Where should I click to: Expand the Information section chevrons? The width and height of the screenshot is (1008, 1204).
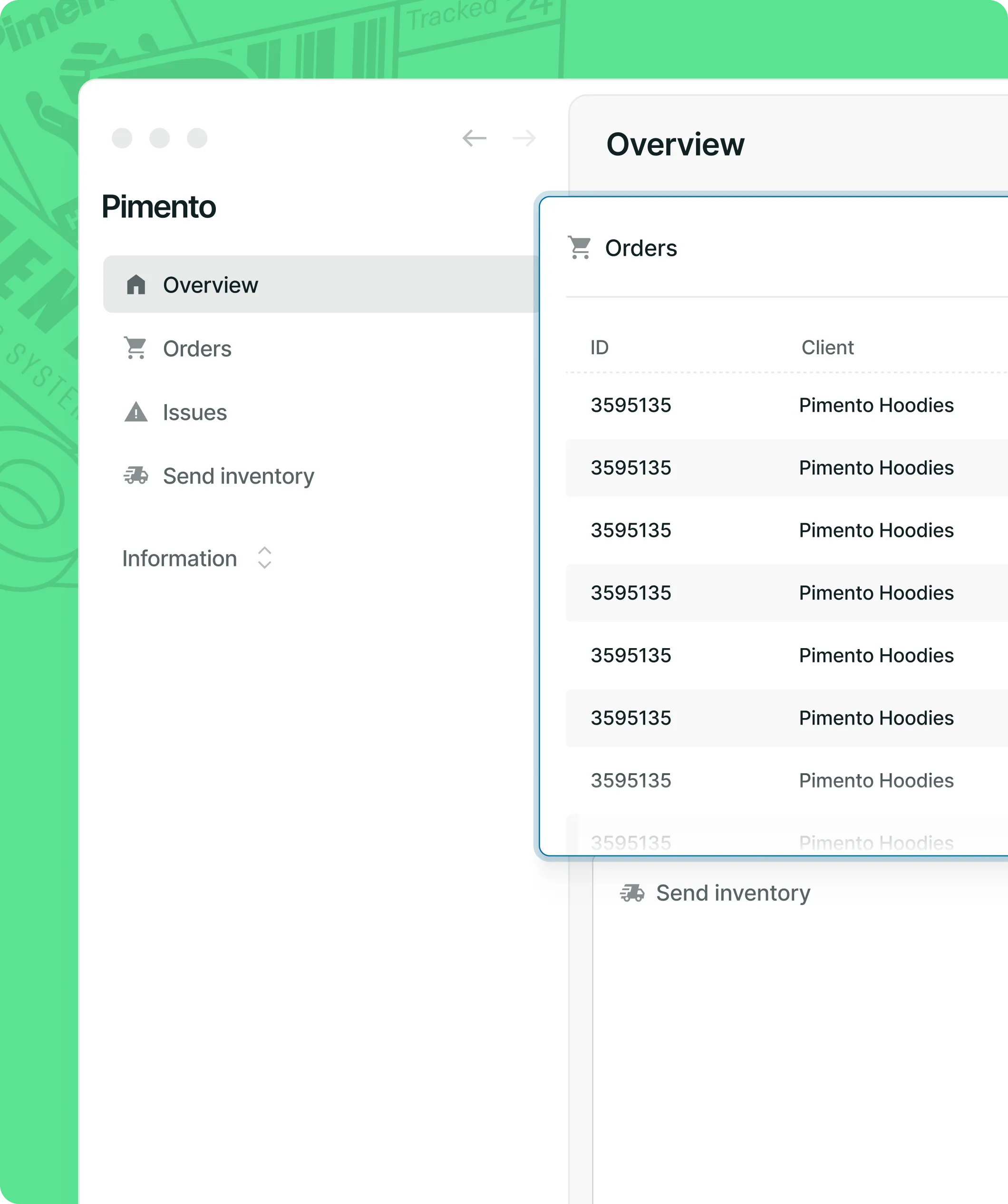click(264, 557)
